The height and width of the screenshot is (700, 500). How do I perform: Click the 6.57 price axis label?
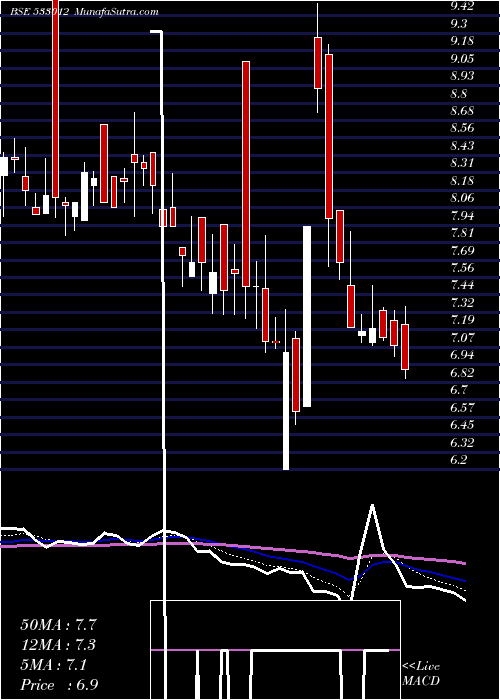point(462,407)
